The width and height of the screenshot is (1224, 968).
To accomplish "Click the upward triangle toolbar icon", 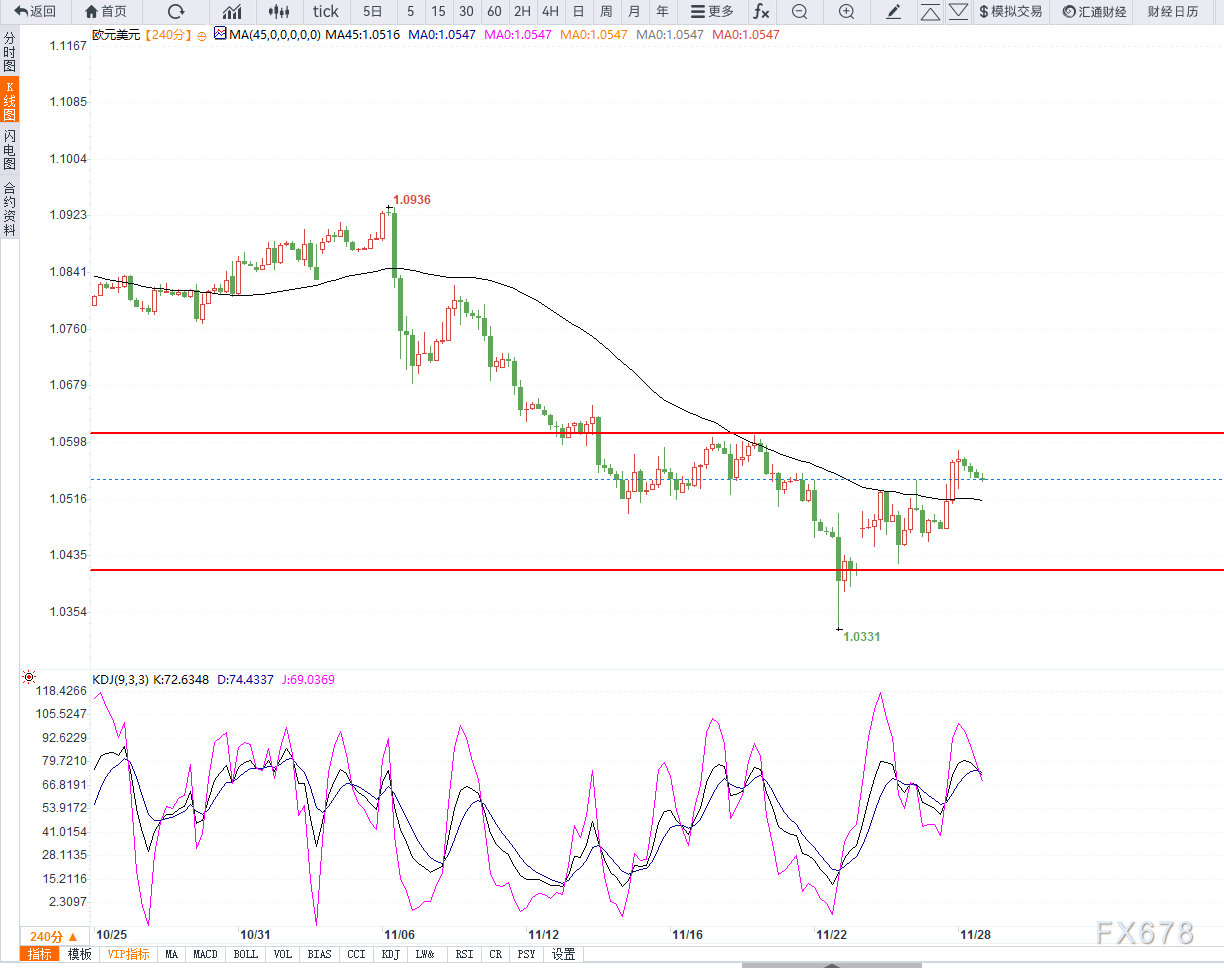I will [x=930, y=12].
